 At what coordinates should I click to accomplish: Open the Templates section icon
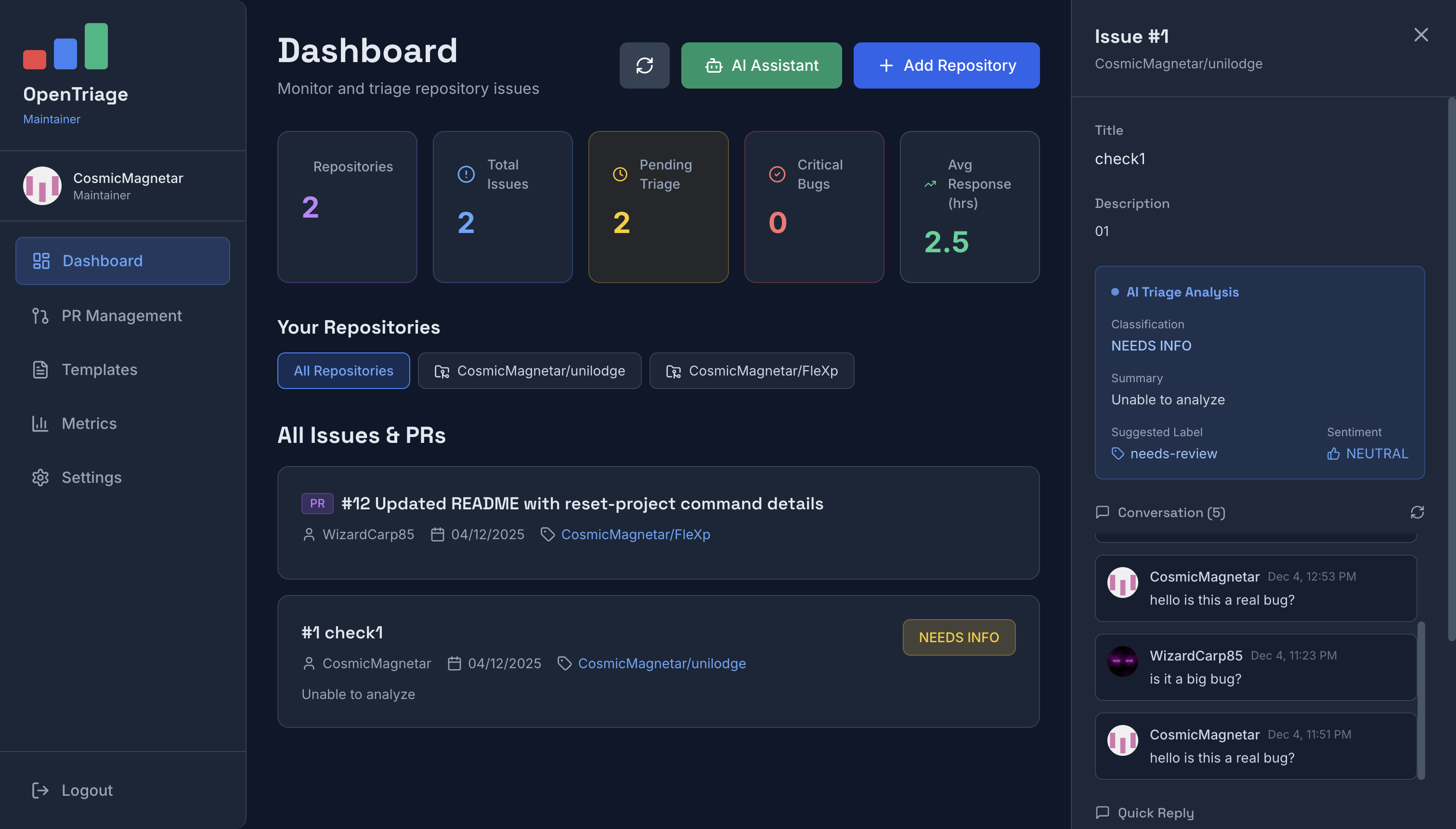coord(40,370)
